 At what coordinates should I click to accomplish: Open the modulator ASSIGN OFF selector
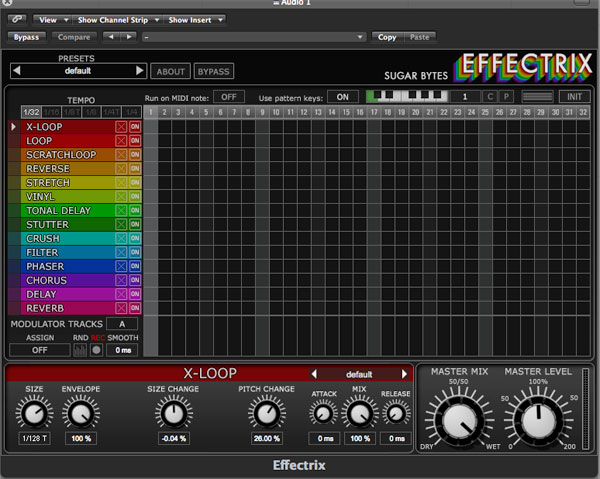(x=40, y=350)
